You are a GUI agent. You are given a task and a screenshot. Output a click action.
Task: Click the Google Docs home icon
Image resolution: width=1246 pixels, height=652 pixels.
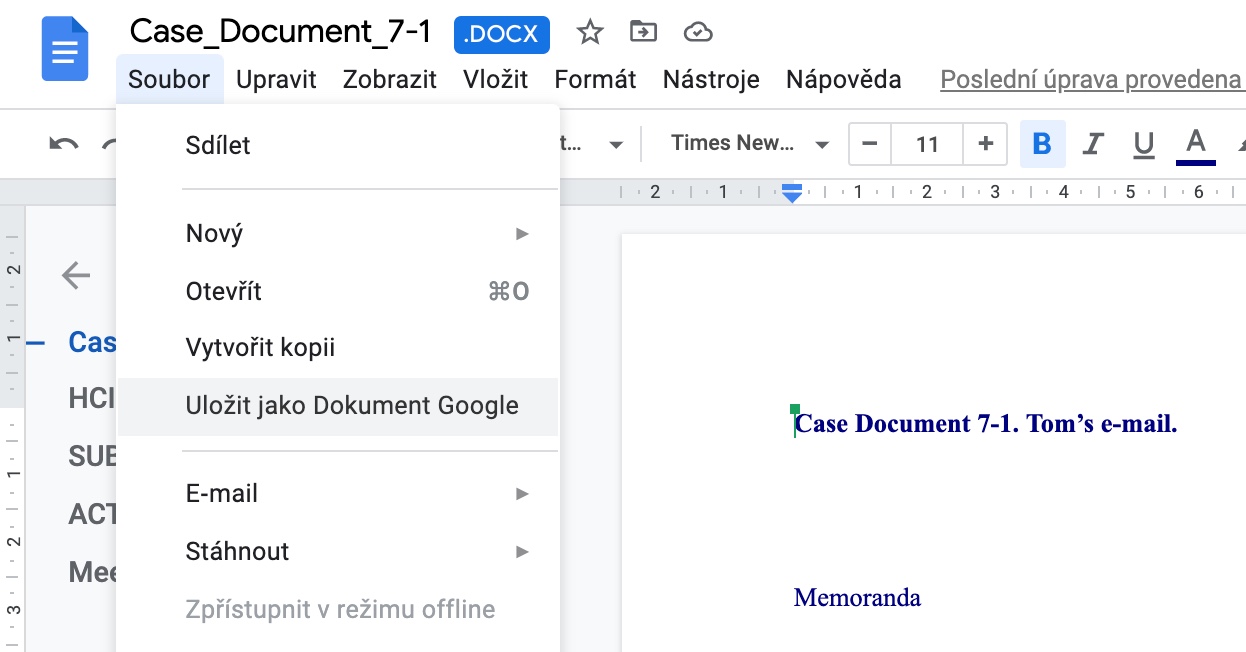(x=65, y=48)
